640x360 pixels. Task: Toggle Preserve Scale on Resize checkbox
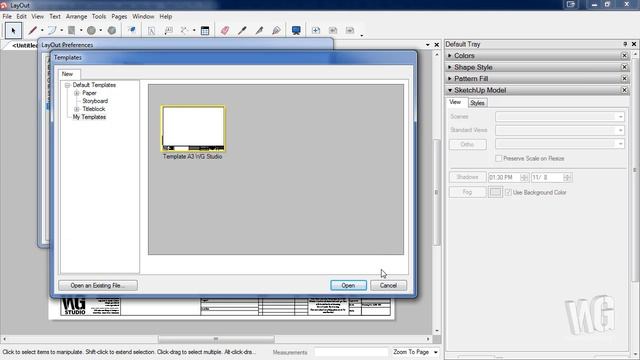tap(498, 158)
